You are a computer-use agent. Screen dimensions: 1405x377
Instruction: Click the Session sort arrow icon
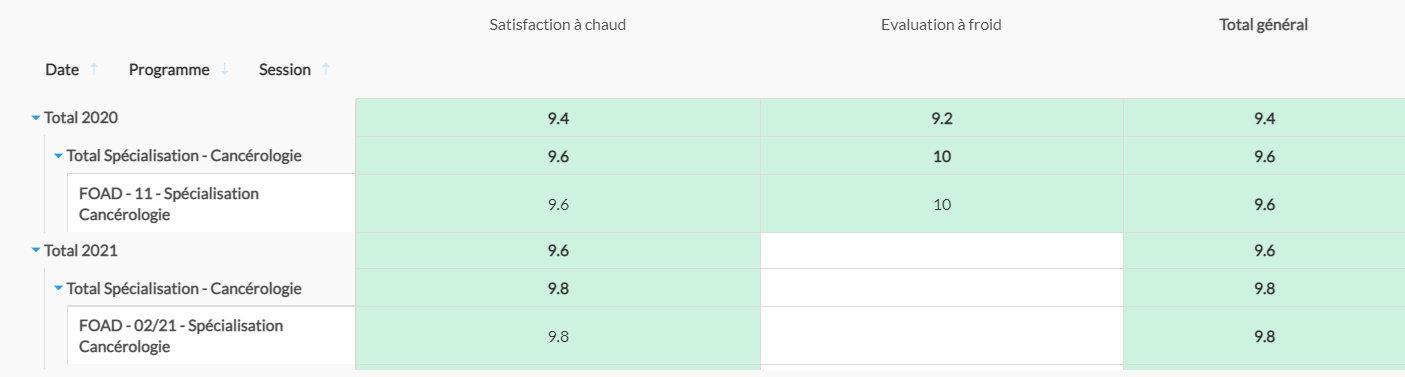(x=325, y=69)
